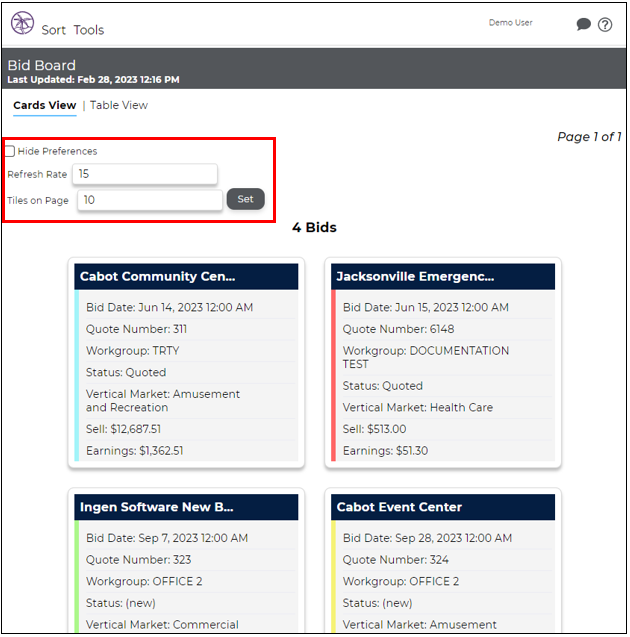Click the '4 Bids' heading
The width and height of the screenshot is (630, 637).
click(x=314, y=228)
